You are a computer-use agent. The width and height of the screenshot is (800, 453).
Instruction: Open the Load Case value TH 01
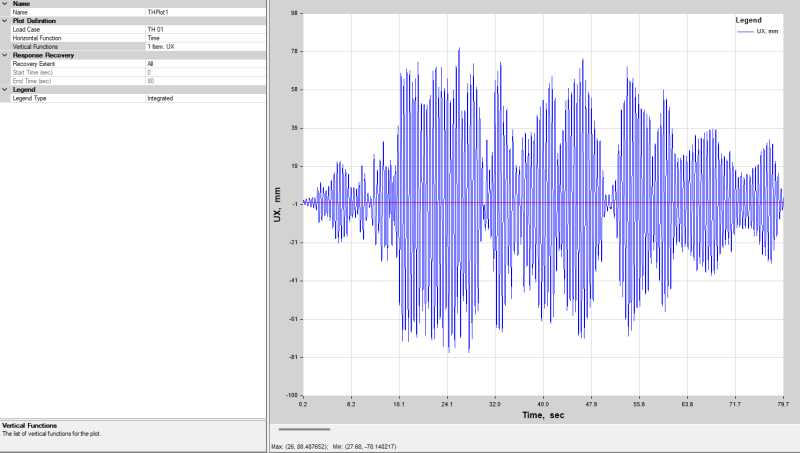(x=206, y=30)
